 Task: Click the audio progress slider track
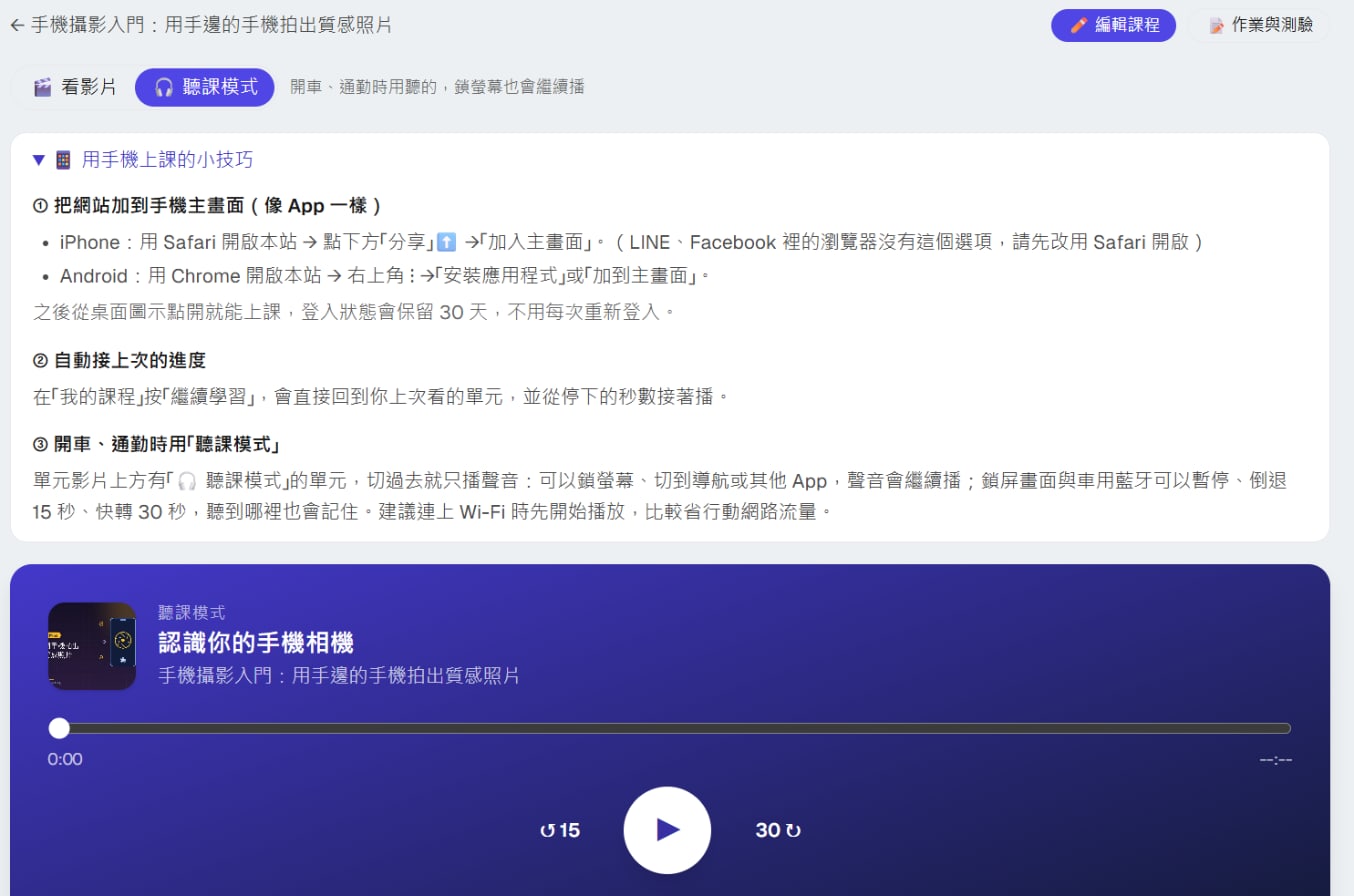[x=669, y=728]
